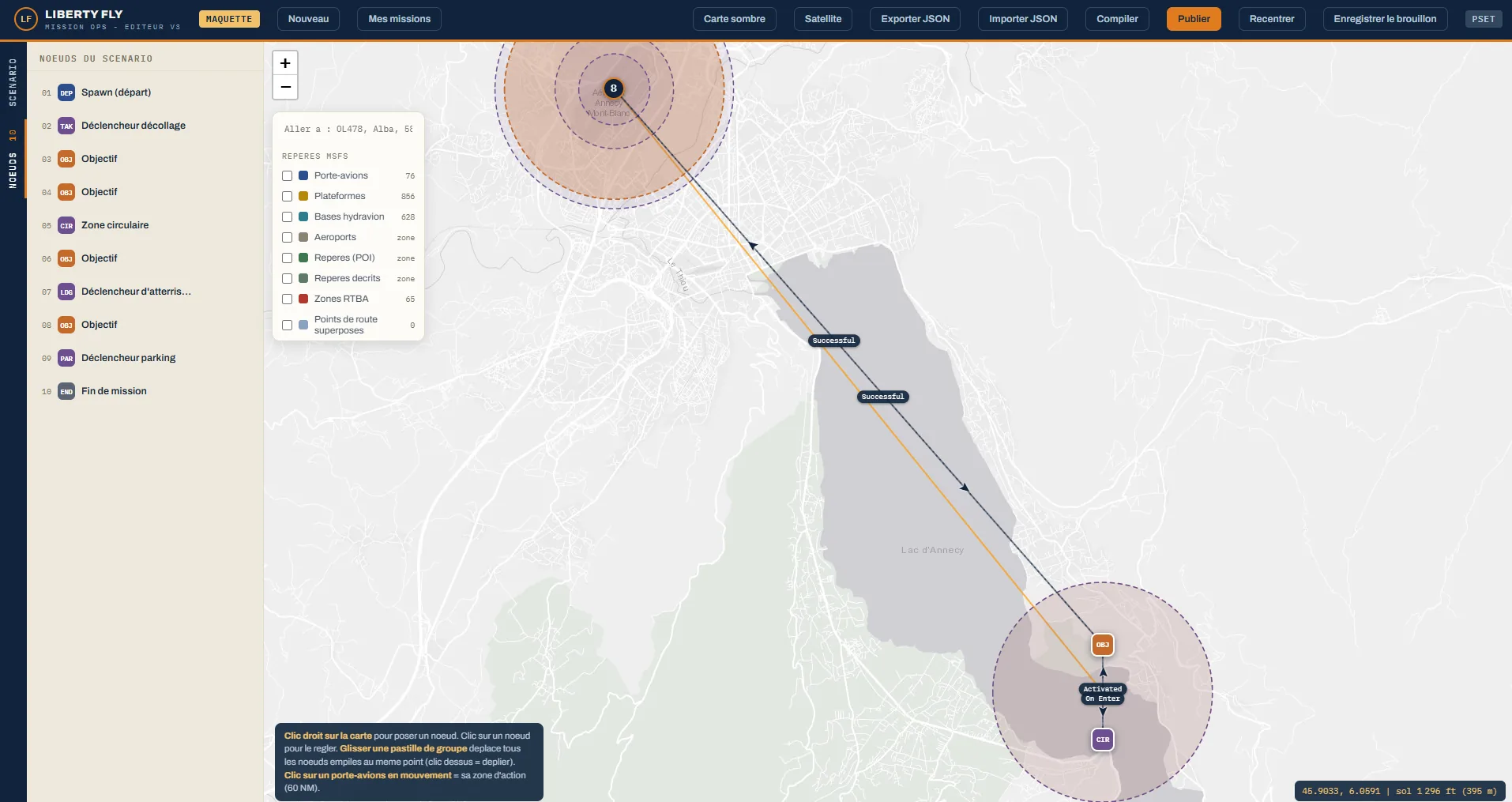1512x802 pixels.
Task: Click the Recentrer button
Action: (x=1272, y=19)
